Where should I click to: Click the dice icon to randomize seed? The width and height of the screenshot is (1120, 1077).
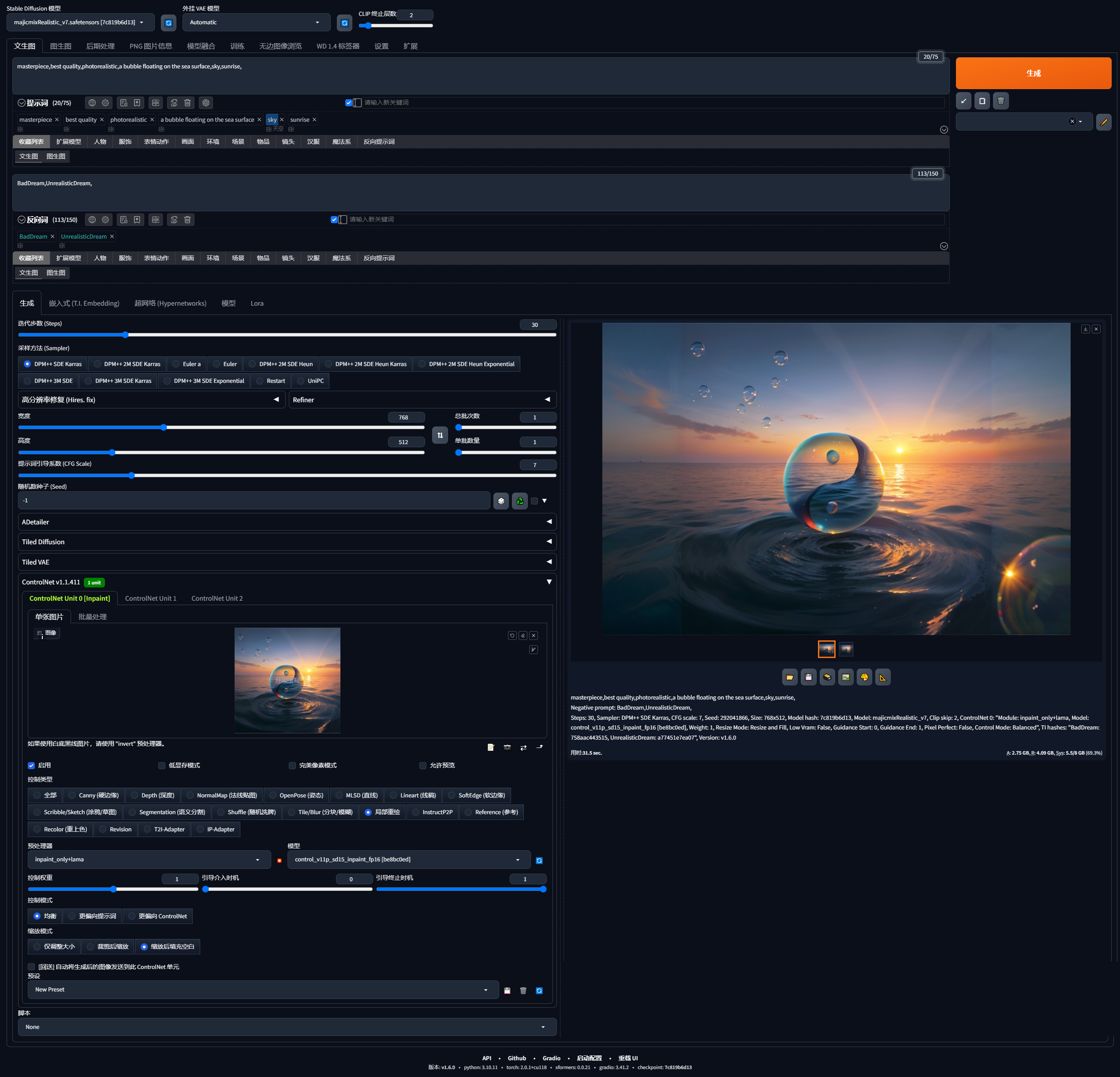click(500, 501)
